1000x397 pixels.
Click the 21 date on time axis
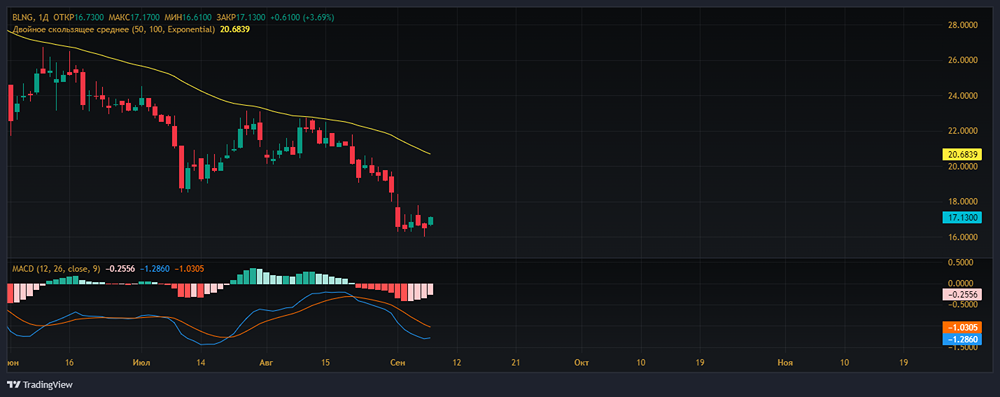coord(516,362)
